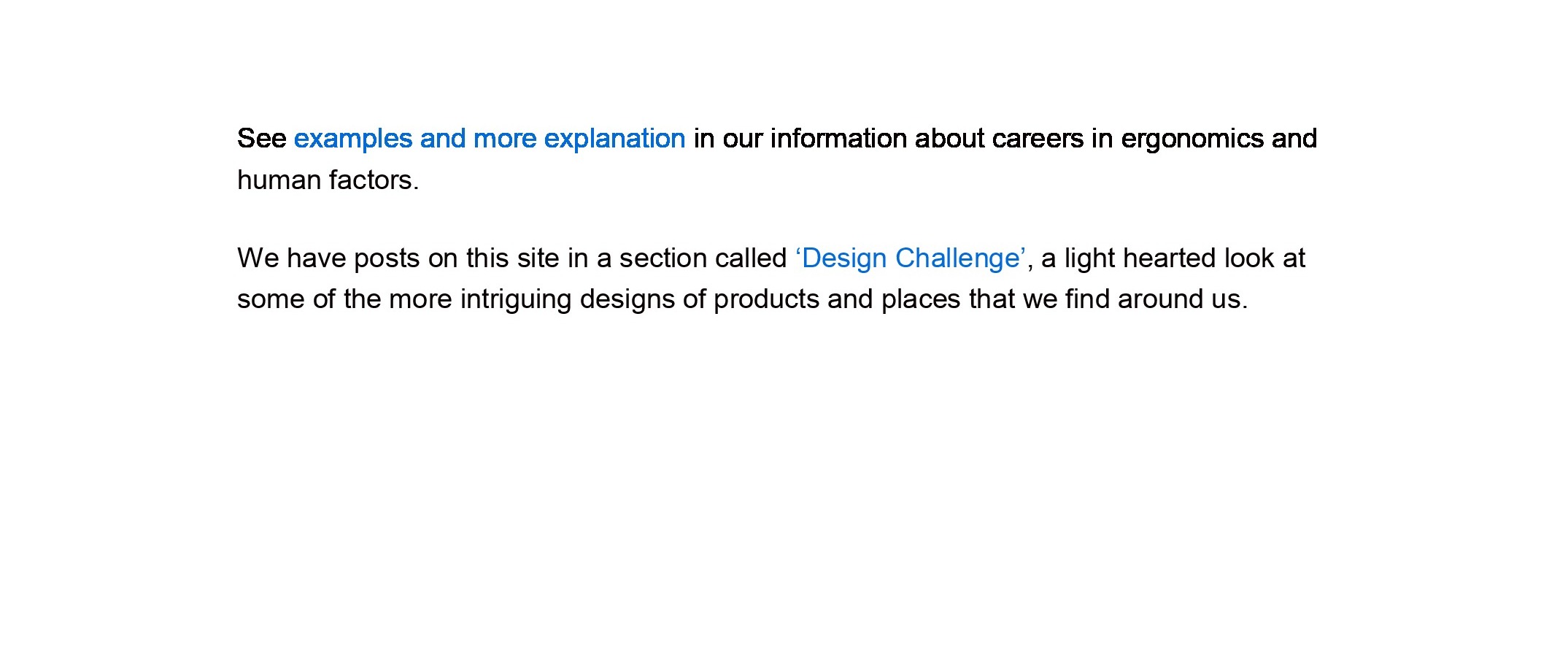Click the word 'information' in first sentence

click(838, 139)
